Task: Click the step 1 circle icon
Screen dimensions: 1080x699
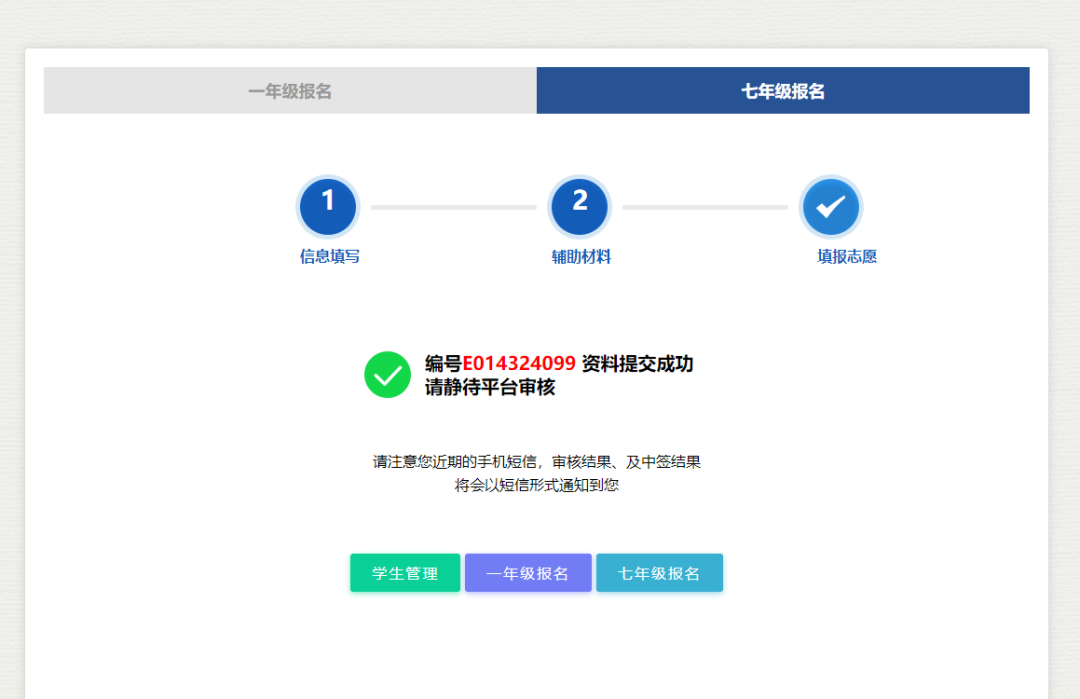Action: click(x=328, y=206)
